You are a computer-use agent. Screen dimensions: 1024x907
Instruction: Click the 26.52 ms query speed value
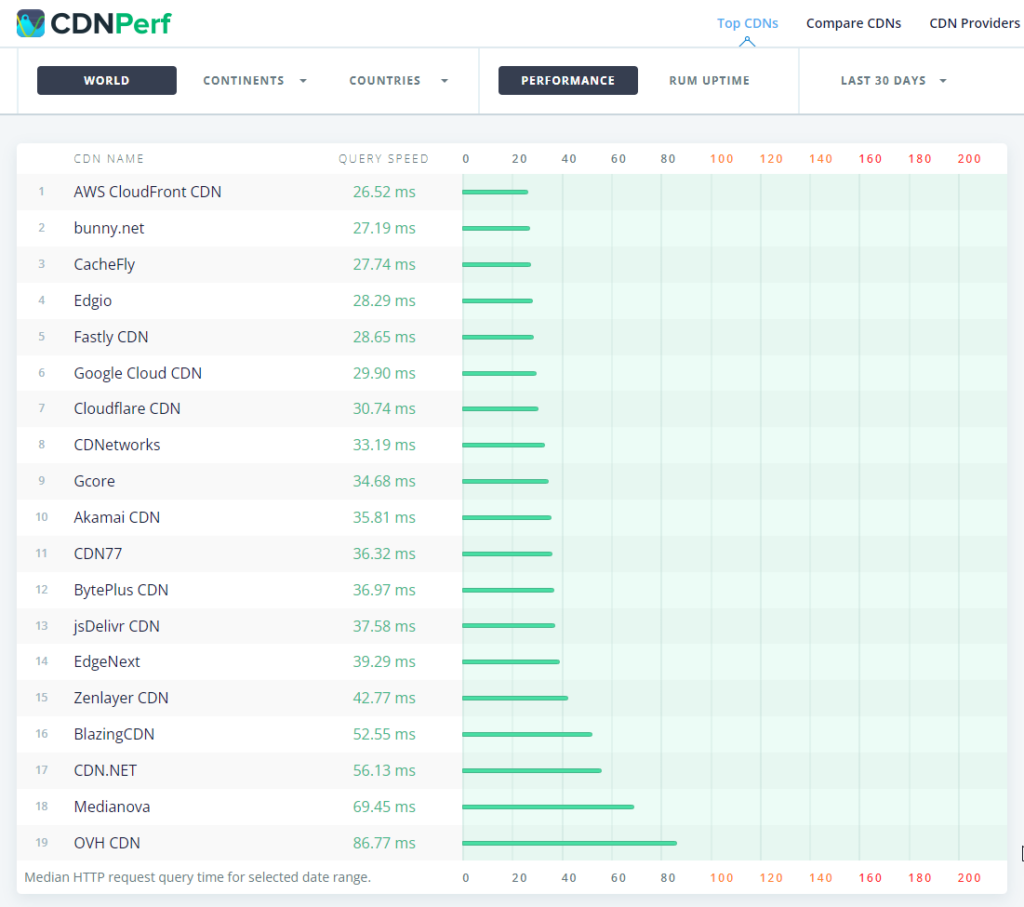[x=384, y=192]
